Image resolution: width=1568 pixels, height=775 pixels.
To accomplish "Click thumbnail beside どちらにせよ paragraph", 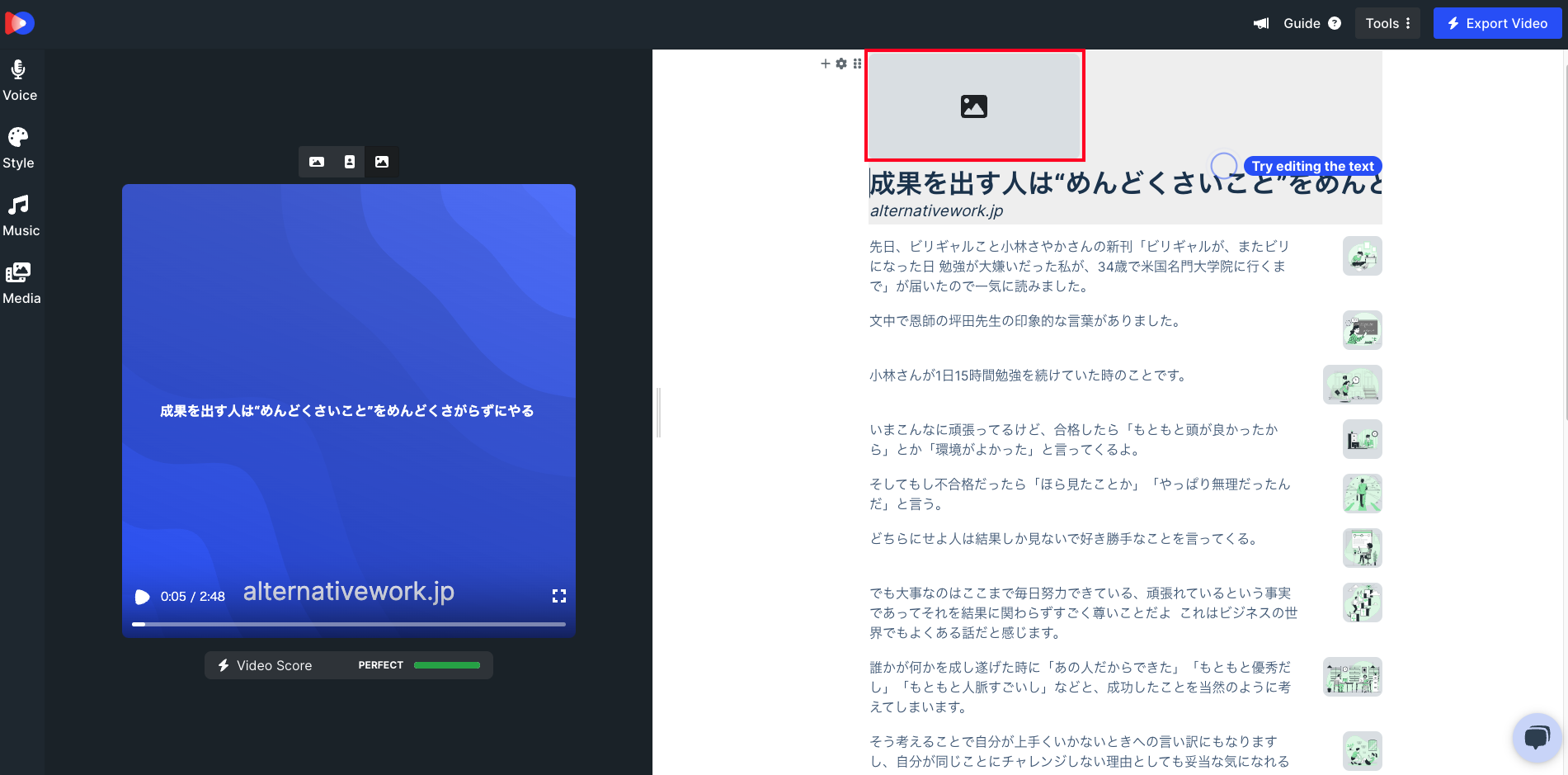I will 1362,548.
